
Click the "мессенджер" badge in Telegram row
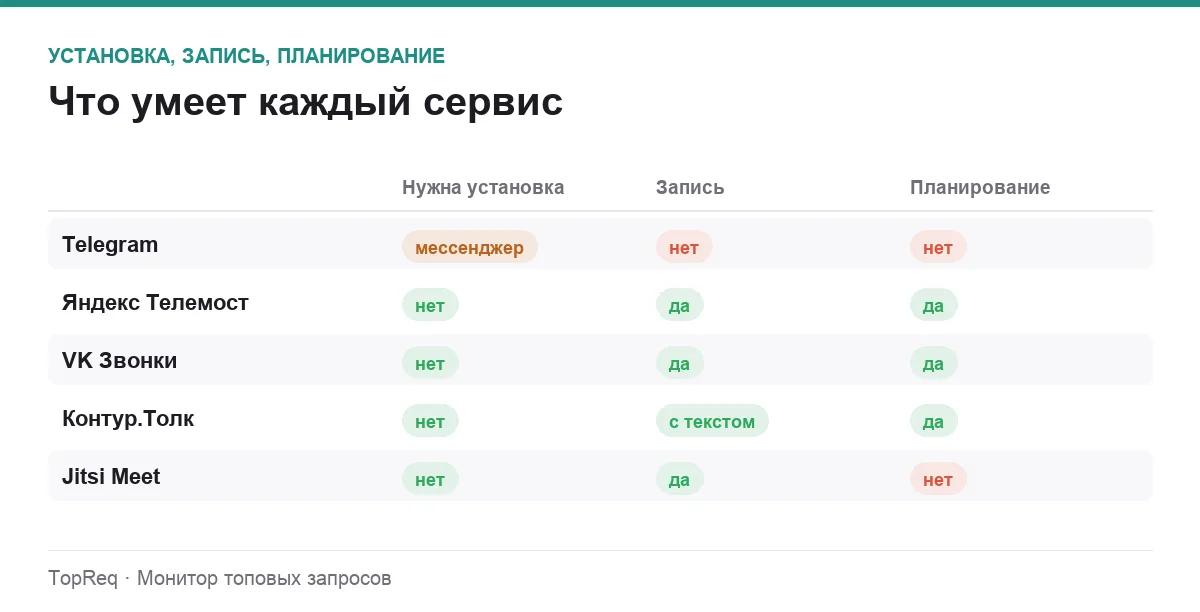coord(470,247)
